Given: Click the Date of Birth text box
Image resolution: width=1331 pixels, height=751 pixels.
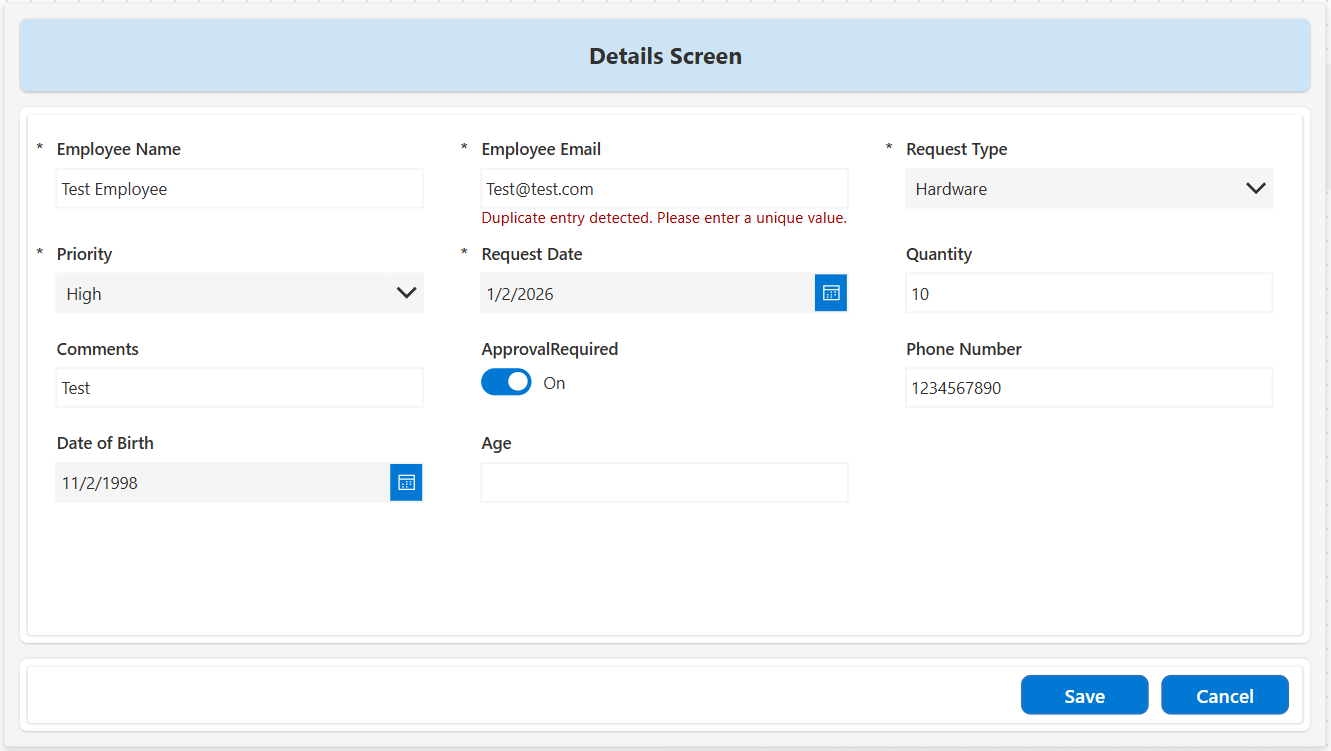Looking at the screenshot, I should (222, 482).
